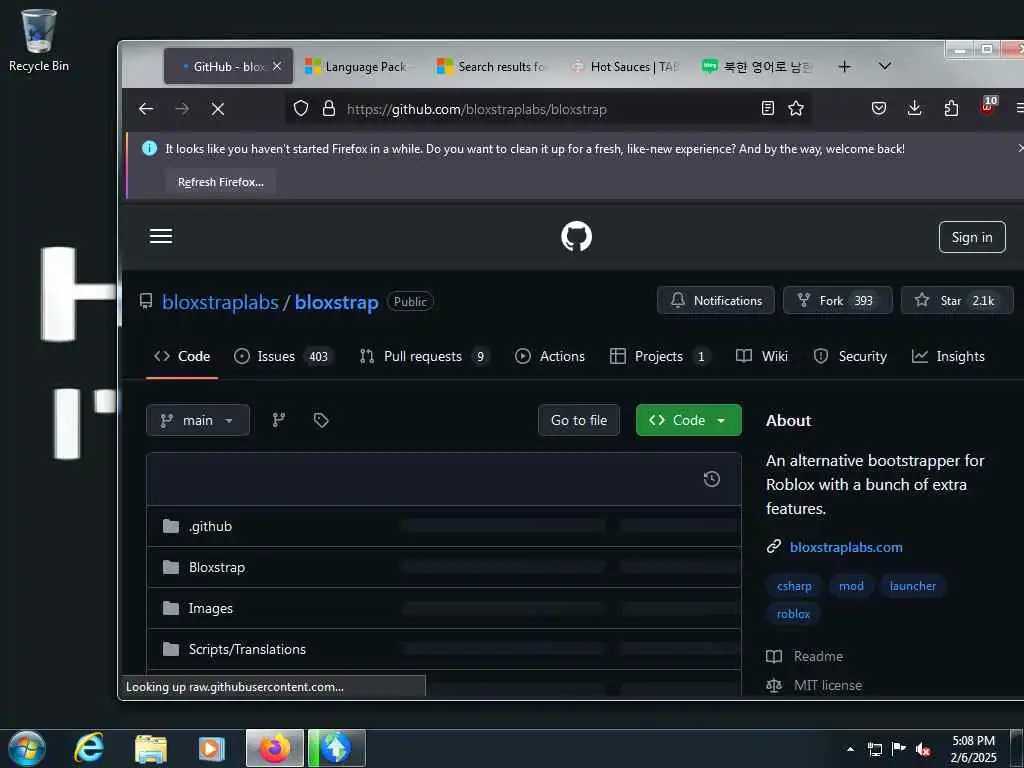1024x768 pixels.
Task: Stop page loading with X button
Action: pos(218,109)
